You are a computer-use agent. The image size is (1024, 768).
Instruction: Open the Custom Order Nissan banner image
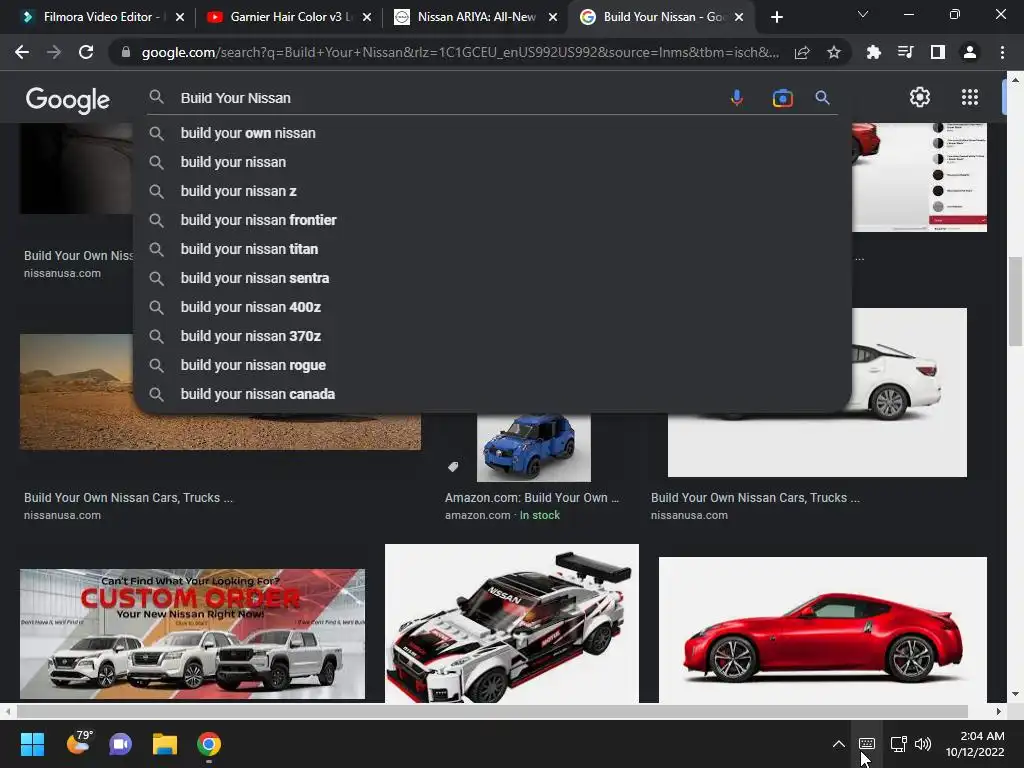point(193,633)
